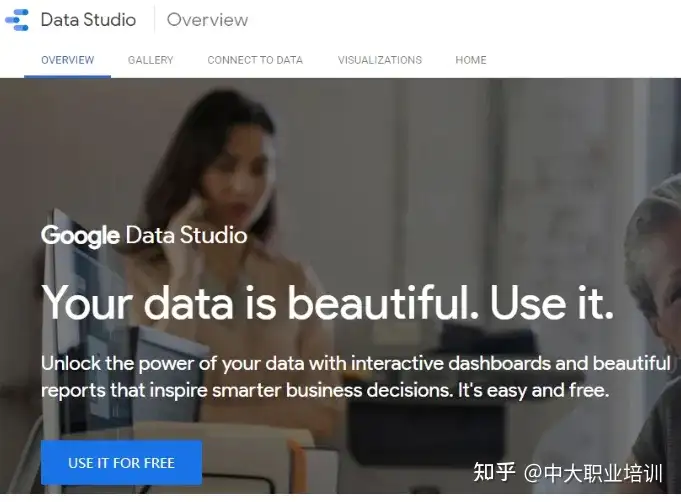Open the CONNECT TO DATA tab

tap(255, 60)
